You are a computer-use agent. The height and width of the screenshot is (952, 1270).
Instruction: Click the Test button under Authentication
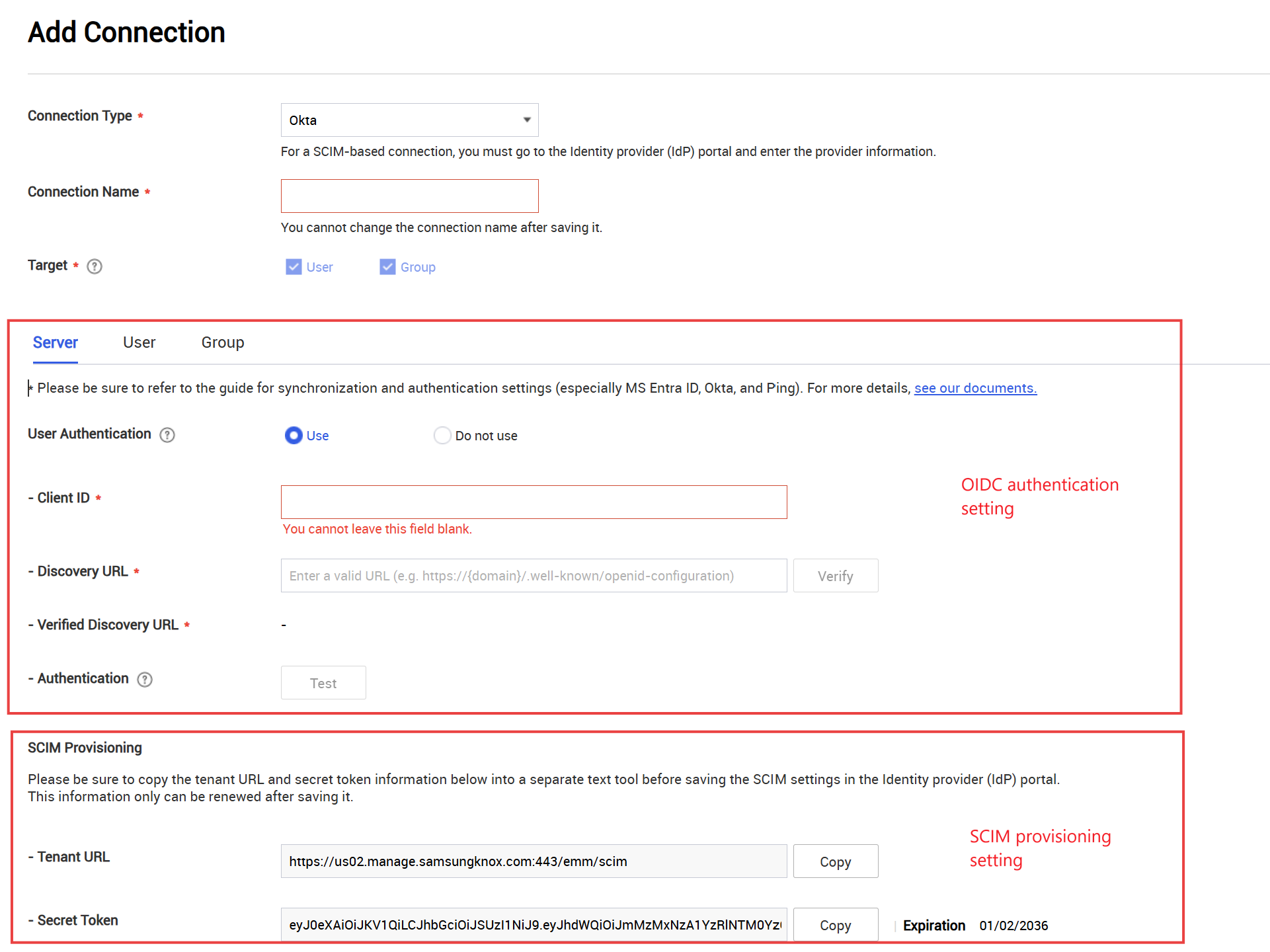(x=323, y=682)
